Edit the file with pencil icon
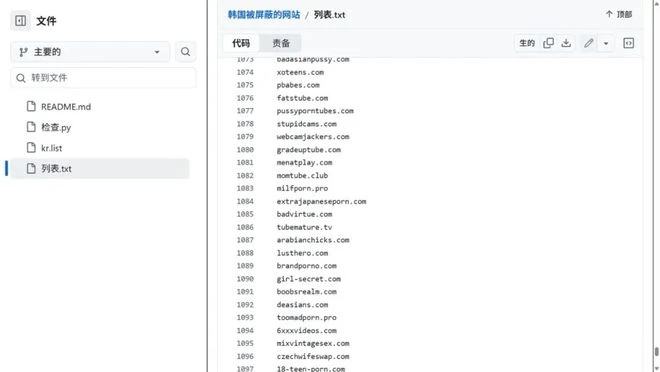The height and width of the screenshot is (372, 660). pyautogui.click(x=588, y=43)
